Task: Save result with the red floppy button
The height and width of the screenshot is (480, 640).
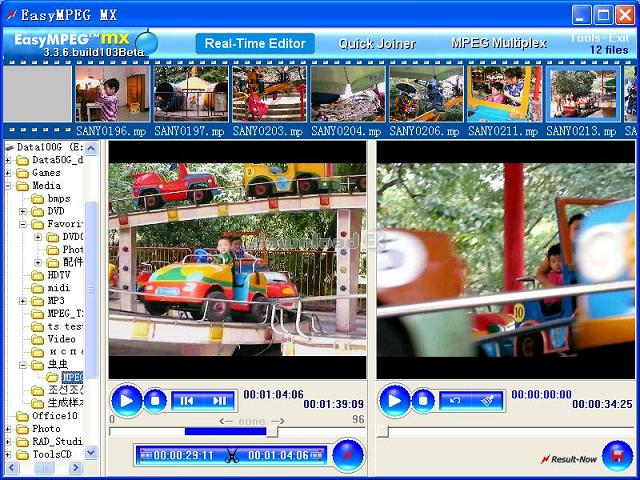Action: [617, 456]
